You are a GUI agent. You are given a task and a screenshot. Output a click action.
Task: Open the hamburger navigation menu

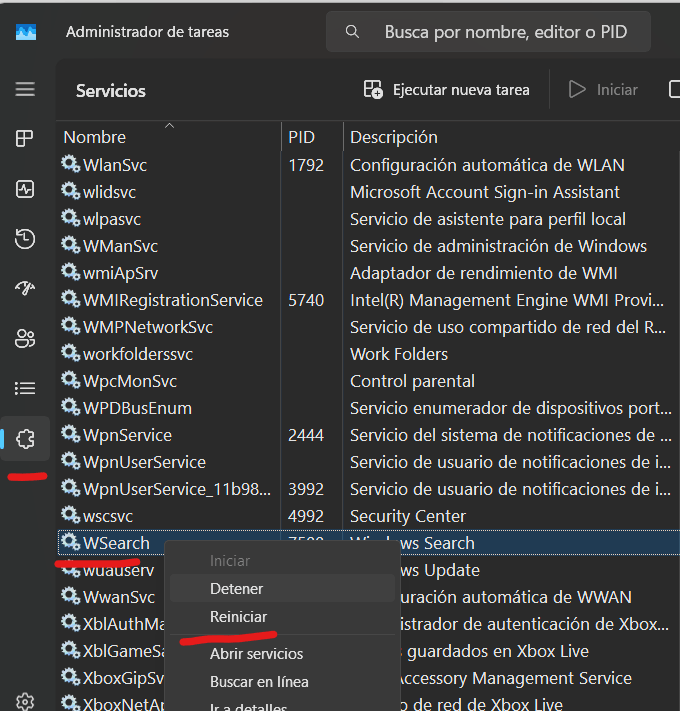[x=25, y=89]
